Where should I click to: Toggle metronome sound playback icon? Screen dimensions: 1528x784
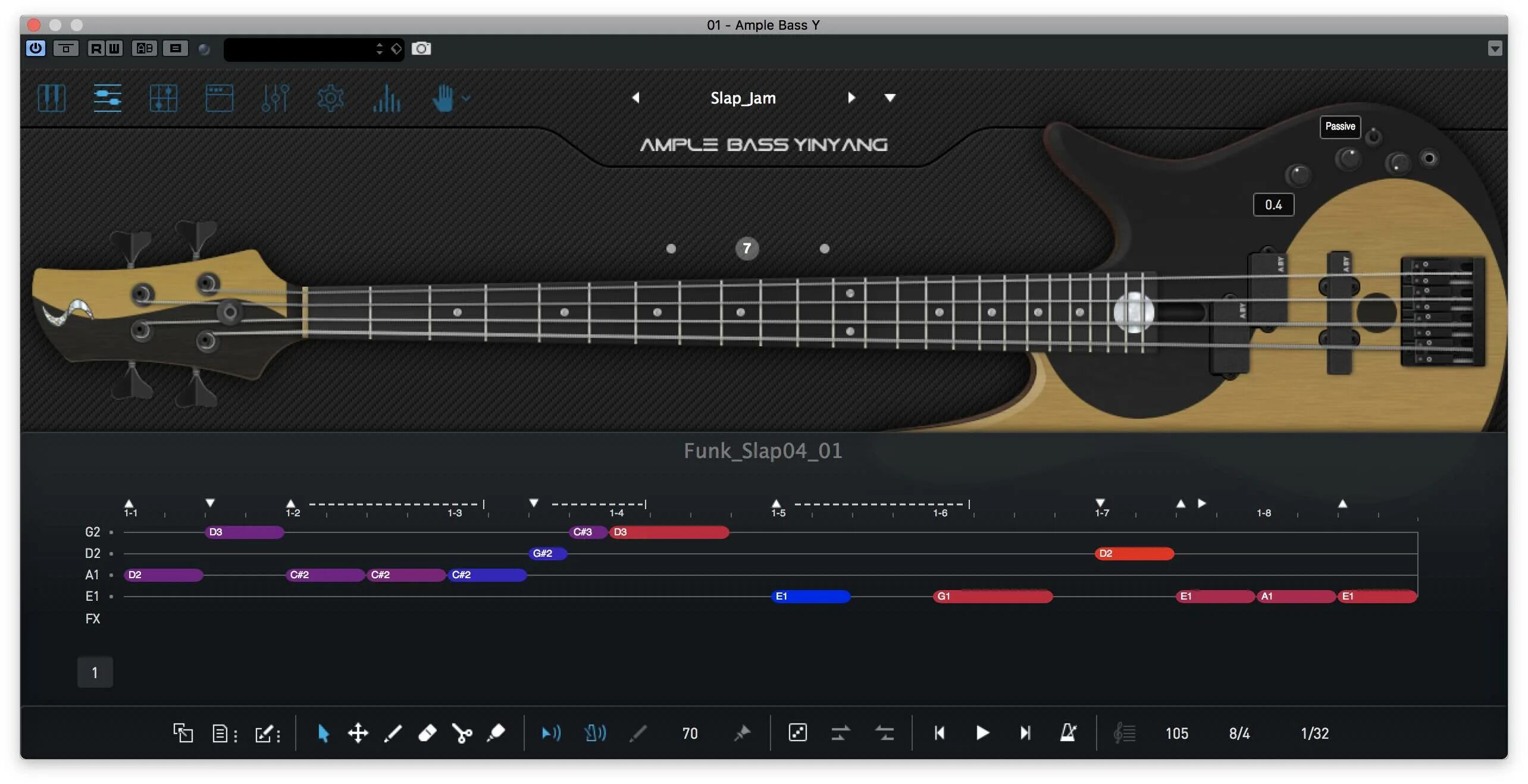point(595,733)
